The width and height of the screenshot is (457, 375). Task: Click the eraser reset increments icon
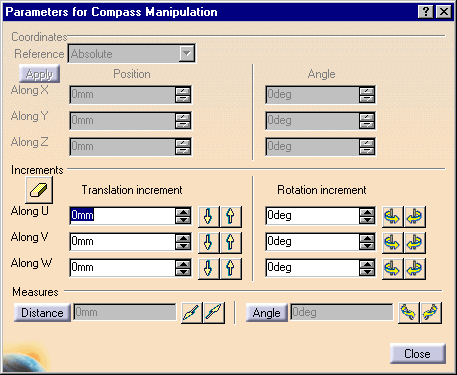tap(39, 190)
